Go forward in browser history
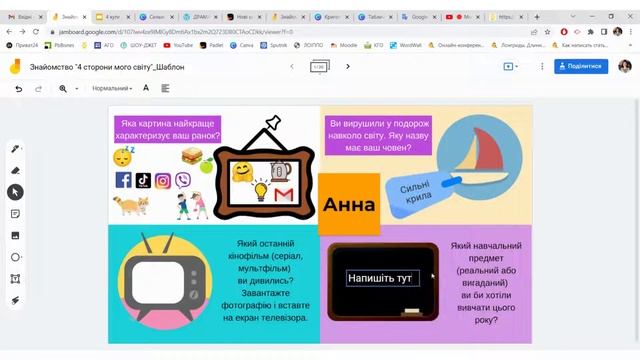Viewport: 640px width, 360px height. (x=22, y=31)
